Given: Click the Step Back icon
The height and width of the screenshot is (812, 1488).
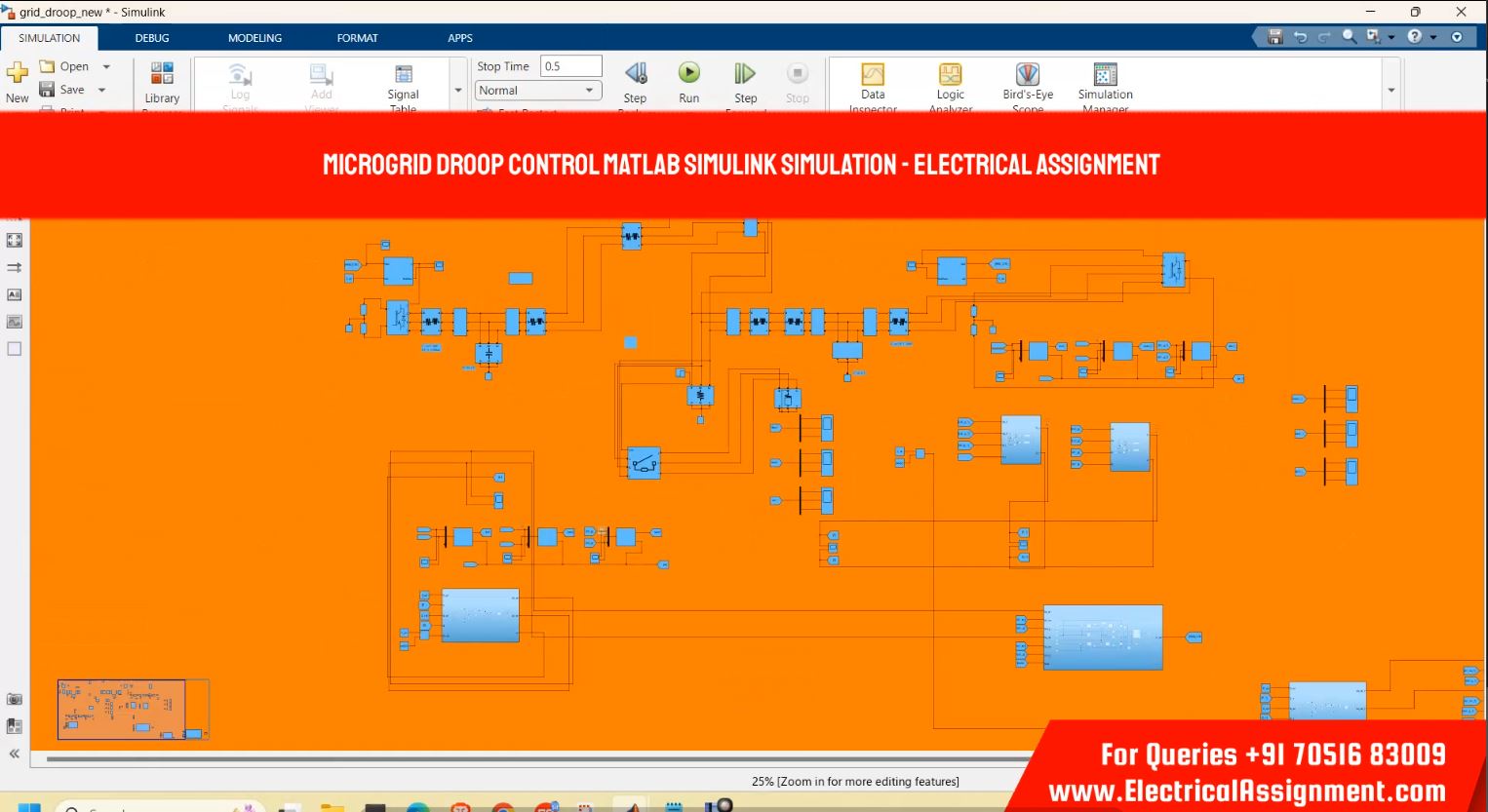Looking at the screenshot, I should (x=635, y=74).
